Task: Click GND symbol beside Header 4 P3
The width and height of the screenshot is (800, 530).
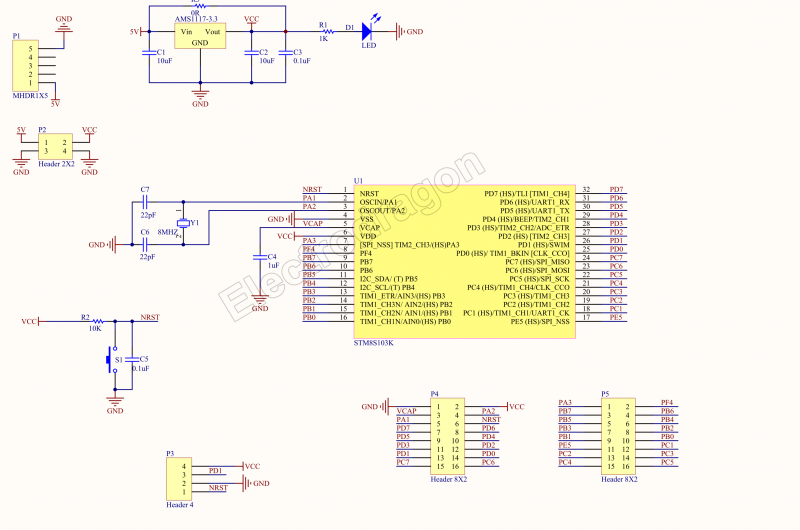Action: coord(256,483)
